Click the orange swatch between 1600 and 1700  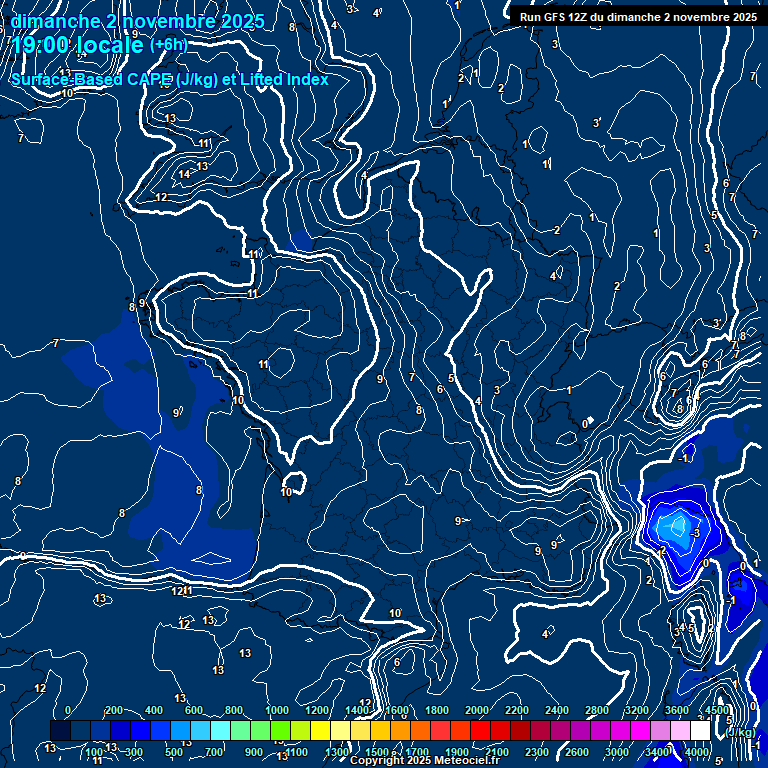pyautogui.click(x=400, y=730)
